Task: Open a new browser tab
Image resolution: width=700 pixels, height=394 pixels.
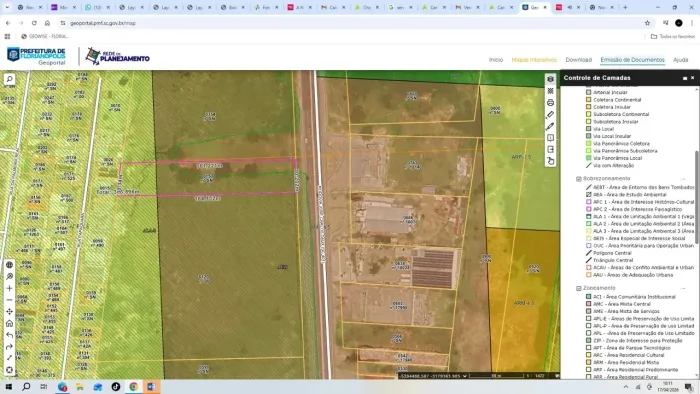Action: pyautogui.click(x=625, y=7)
